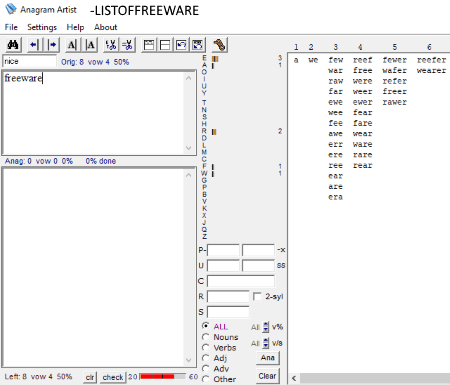Click the binoculars search icon
The height and width of the screenshot is (385, 450).
(13, 45)
